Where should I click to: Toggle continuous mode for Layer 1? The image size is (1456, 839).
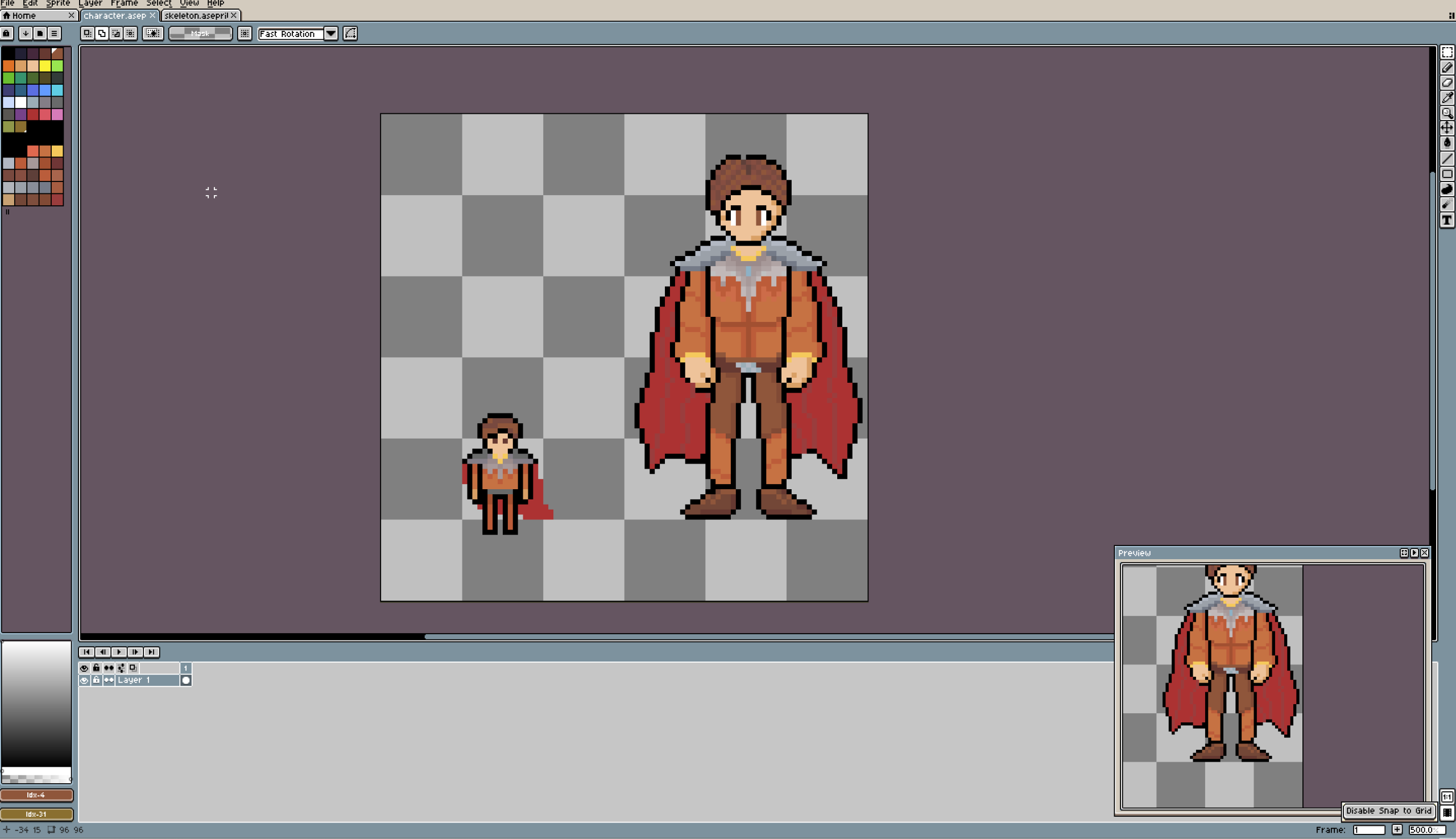pyautogui.click(x=108, y=680)
